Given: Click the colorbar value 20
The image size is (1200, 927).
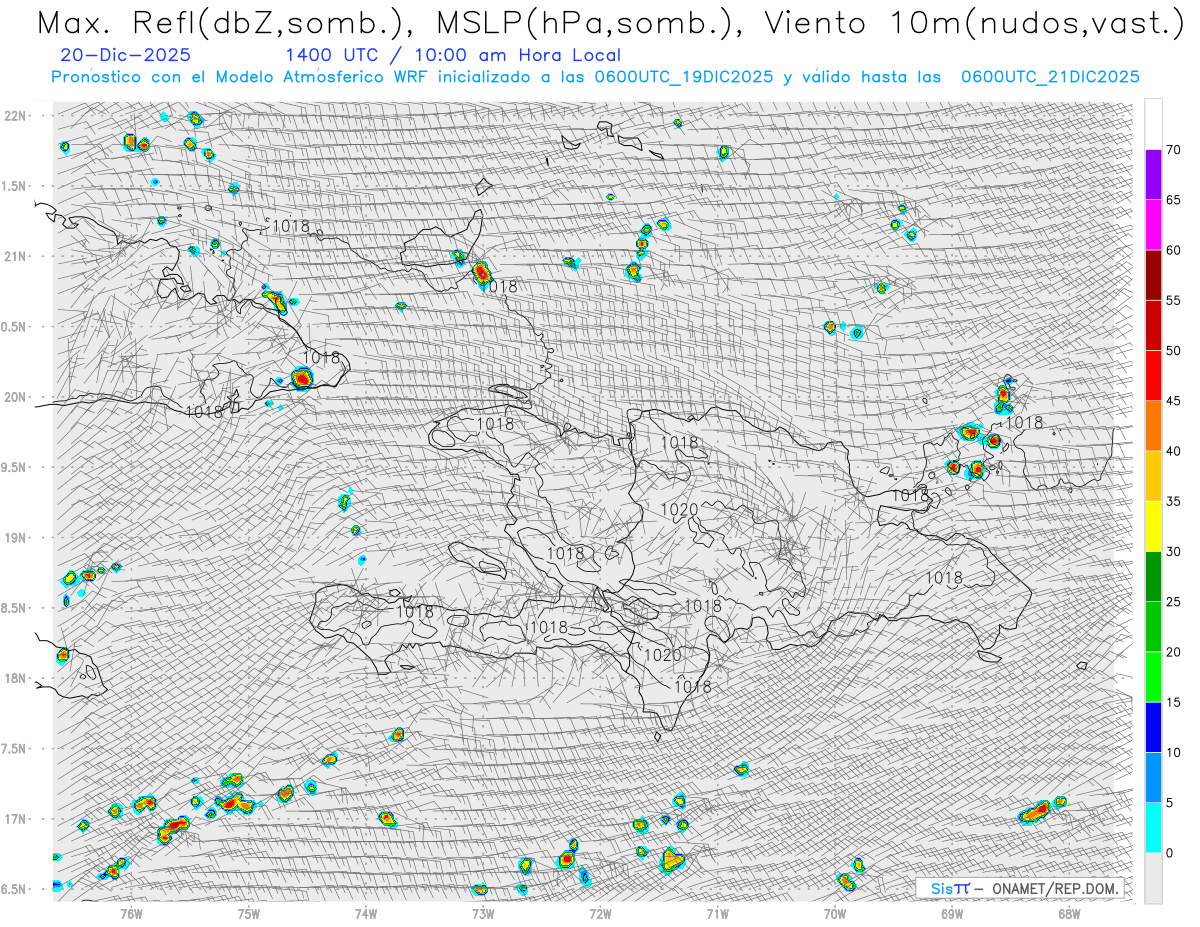Looking at the screenshot, I should pos(1173,652).
